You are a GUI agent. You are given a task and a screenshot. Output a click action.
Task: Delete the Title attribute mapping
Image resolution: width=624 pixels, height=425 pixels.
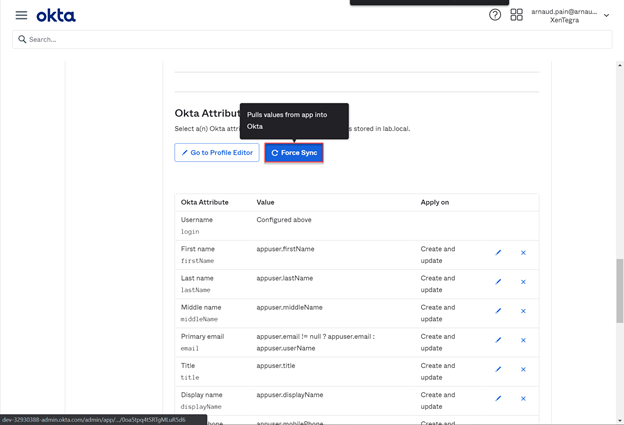tap(523, 369)
